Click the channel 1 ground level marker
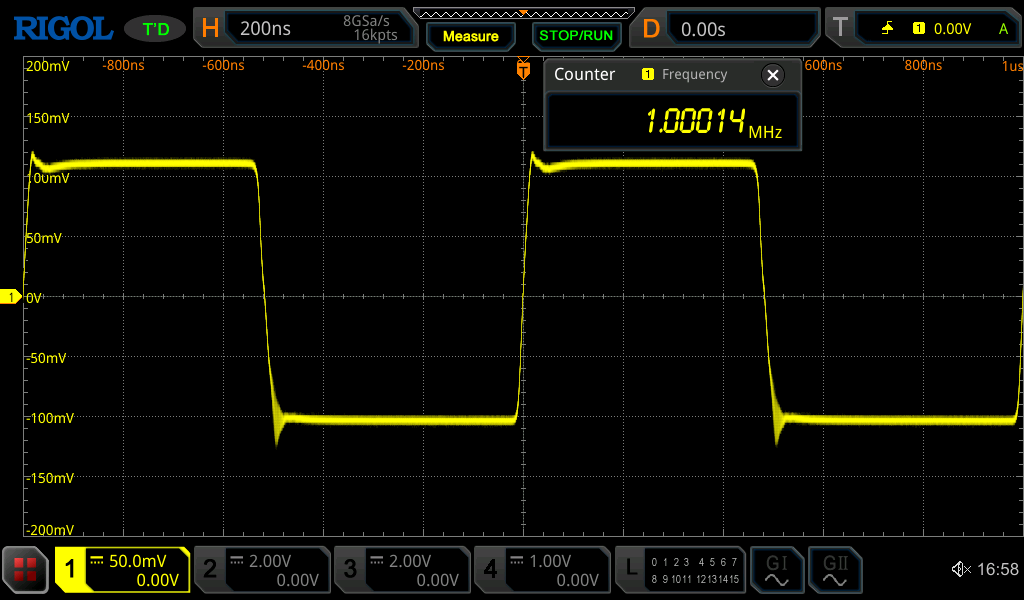This screenshot has width=1024, height=600. pos(9,297)
